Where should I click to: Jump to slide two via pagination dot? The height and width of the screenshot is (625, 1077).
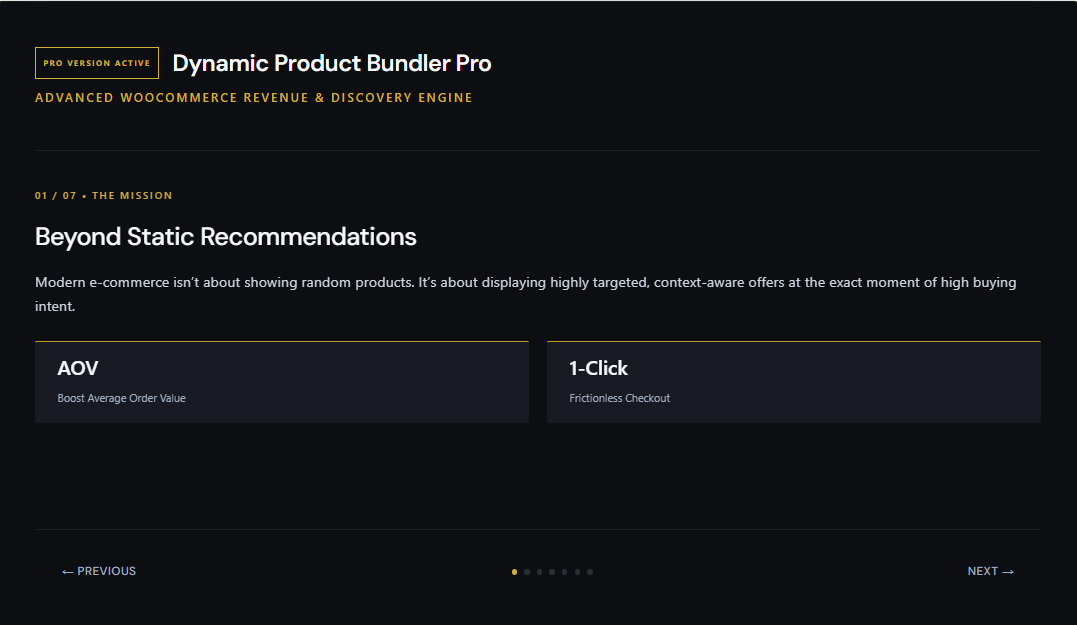527,571
